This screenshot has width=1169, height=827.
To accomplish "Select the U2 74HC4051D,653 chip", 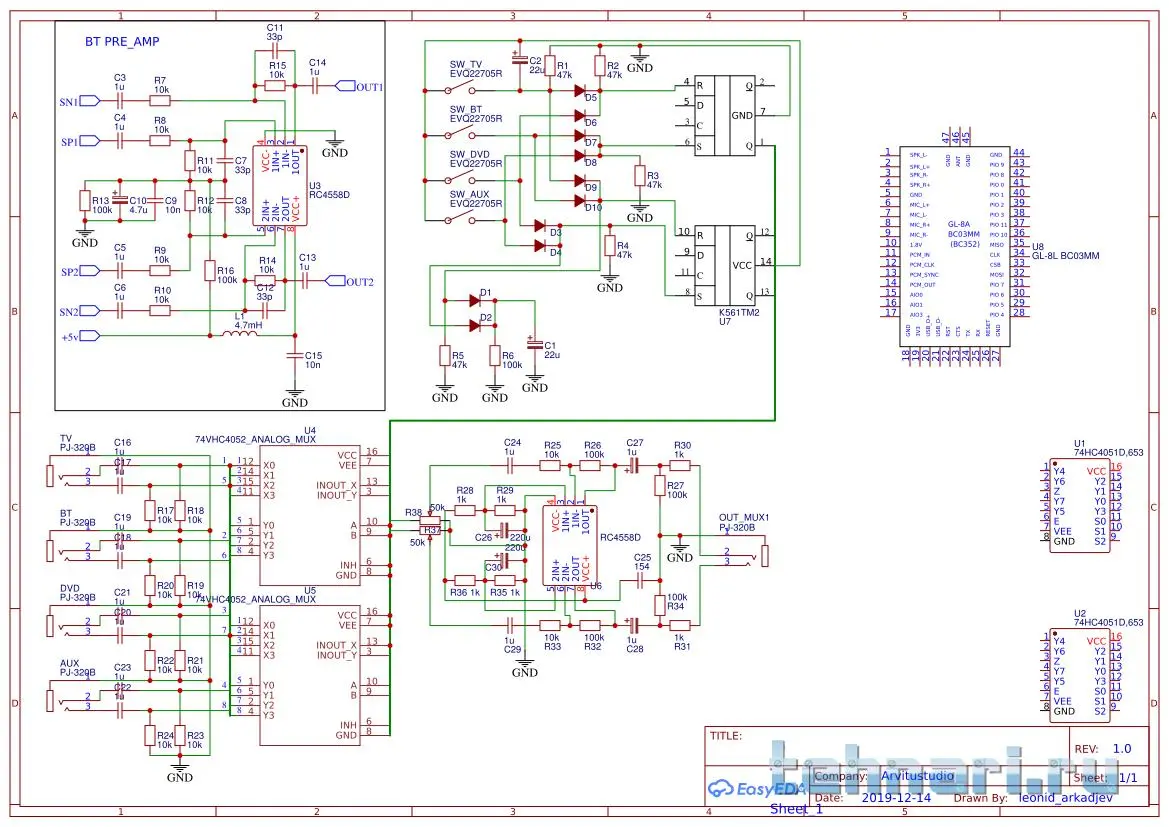I will (1080, 675).
